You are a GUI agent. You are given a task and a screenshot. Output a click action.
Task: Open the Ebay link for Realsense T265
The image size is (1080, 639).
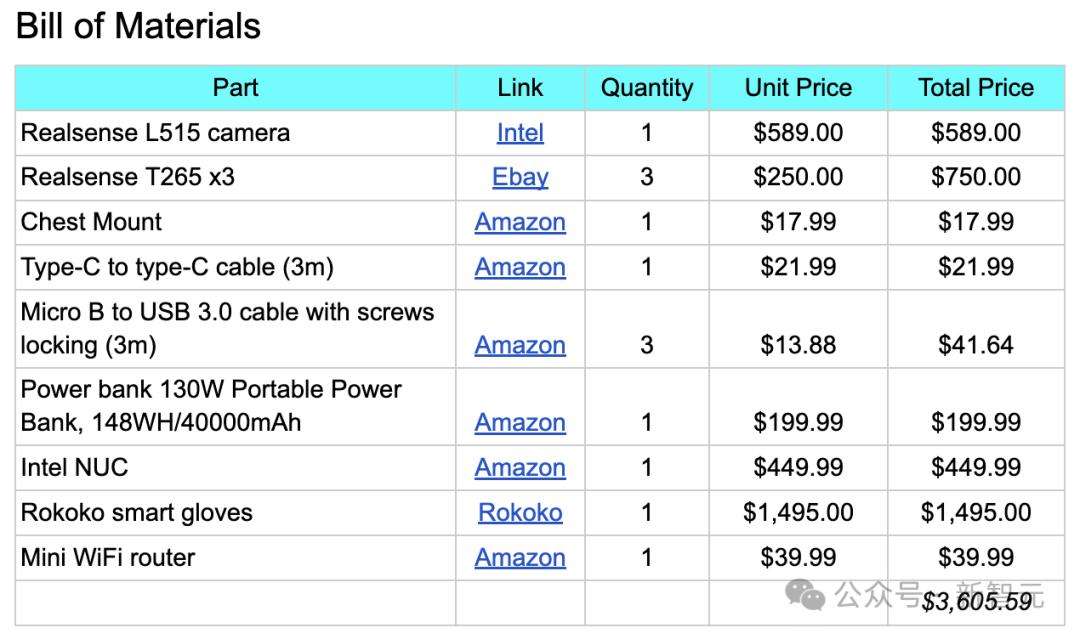[520, 178]
